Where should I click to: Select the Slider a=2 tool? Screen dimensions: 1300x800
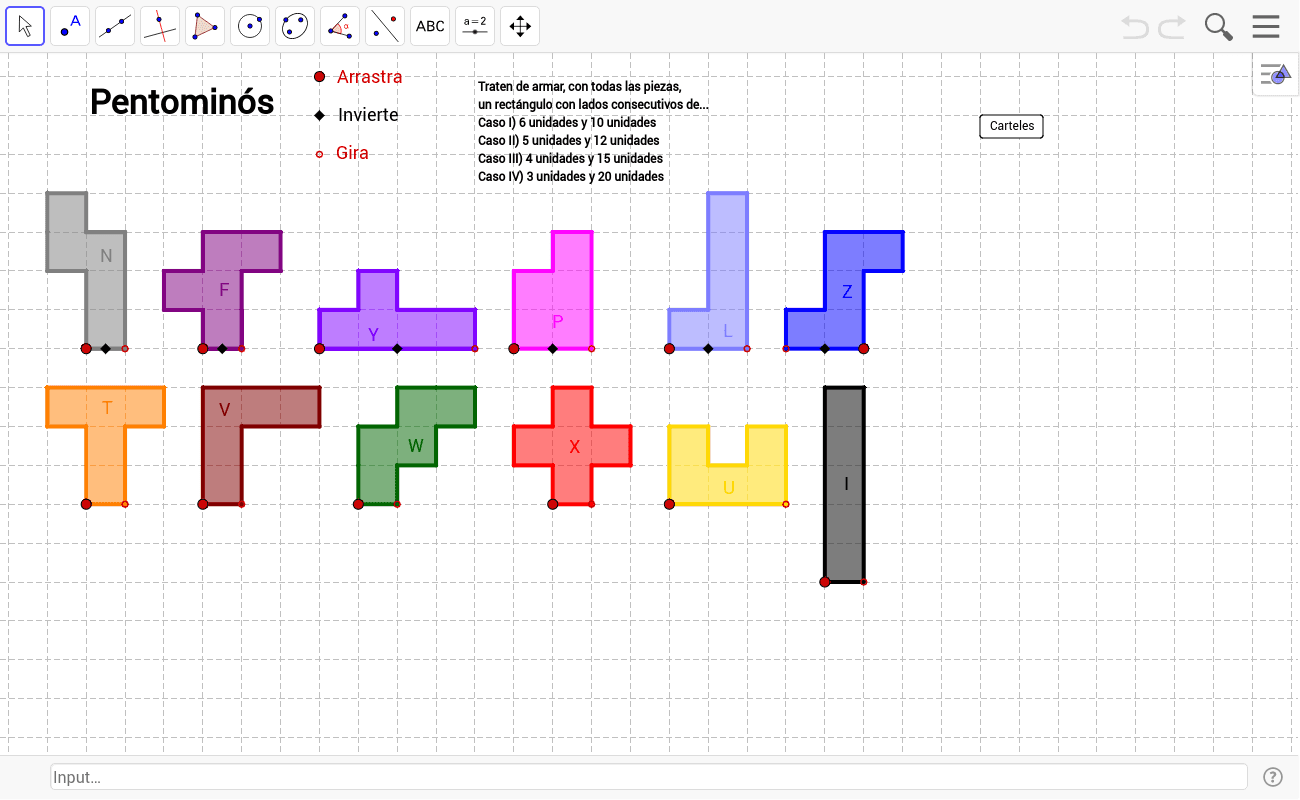(475, 26)
